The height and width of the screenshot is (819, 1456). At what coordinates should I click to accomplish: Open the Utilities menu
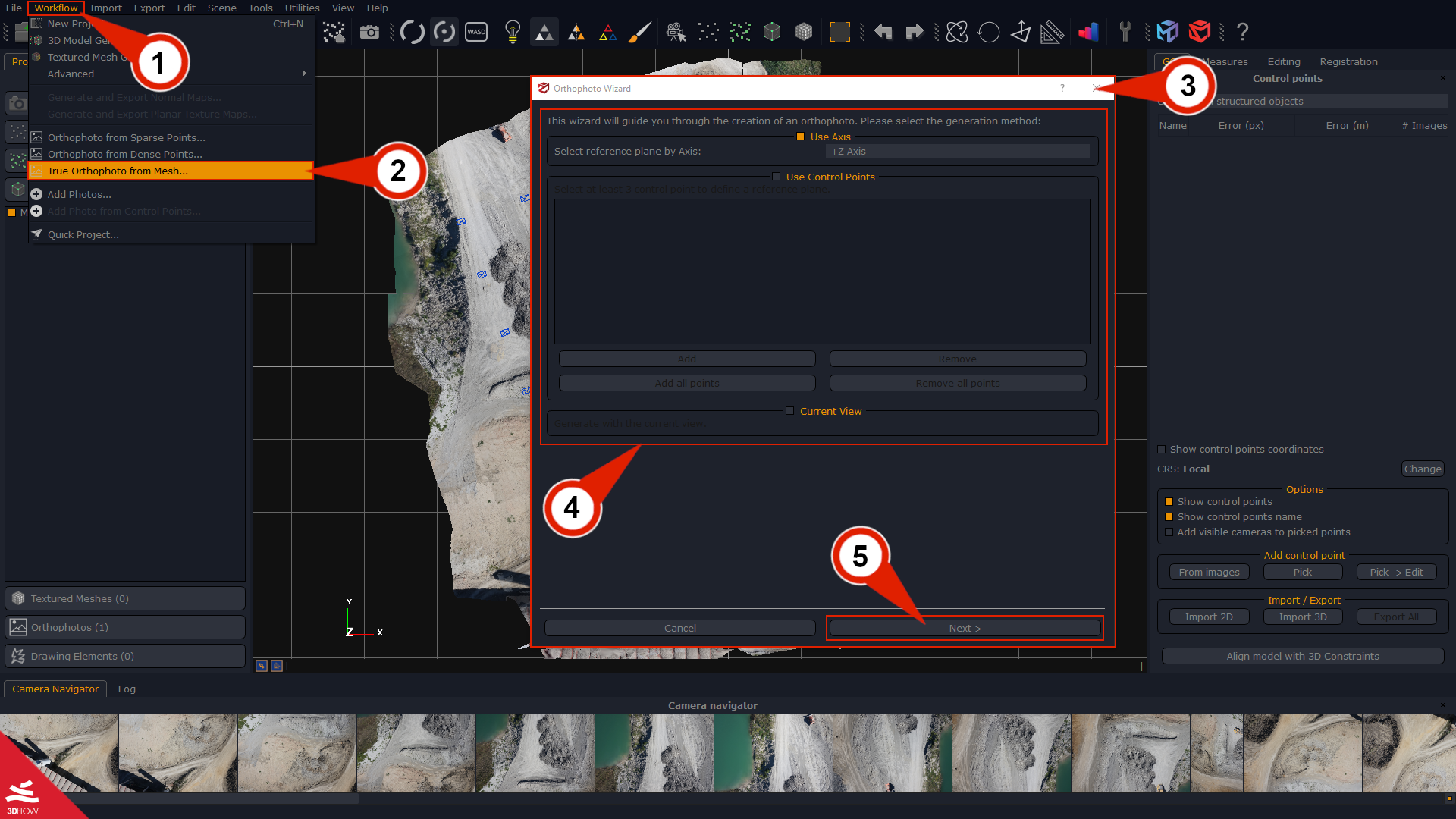click(x=302, y=8)
